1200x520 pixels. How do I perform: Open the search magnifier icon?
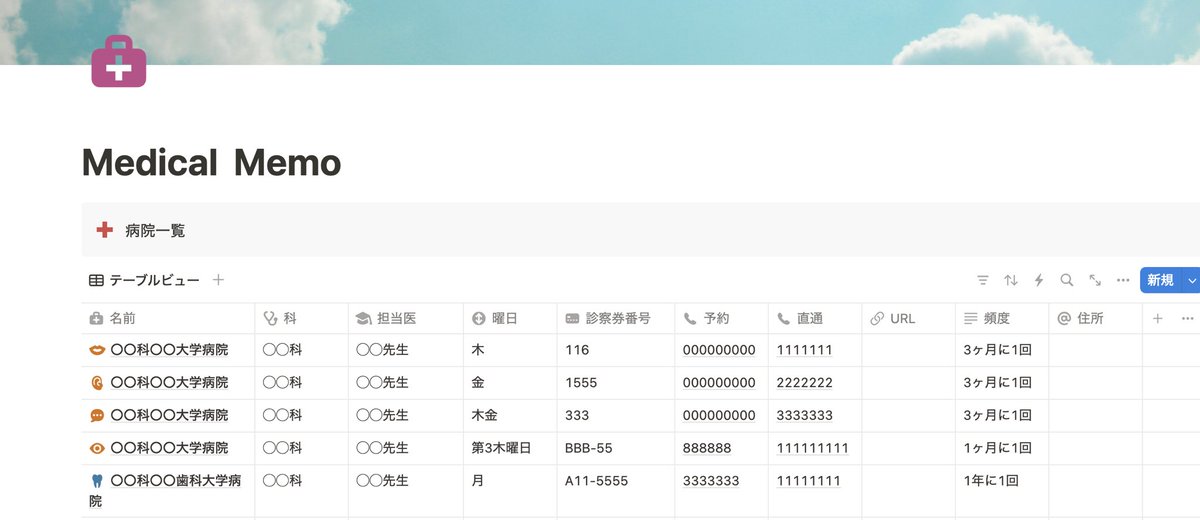[1067, 281]
